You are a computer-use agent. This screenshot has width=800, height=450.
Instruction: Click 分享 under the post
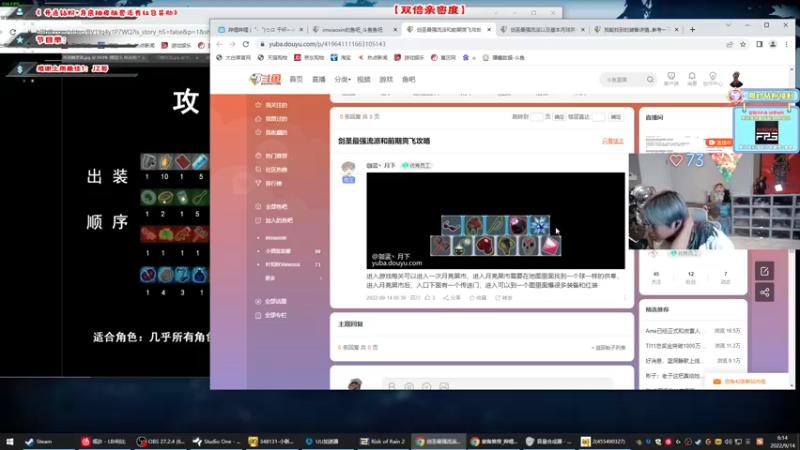tap(451, 297)
